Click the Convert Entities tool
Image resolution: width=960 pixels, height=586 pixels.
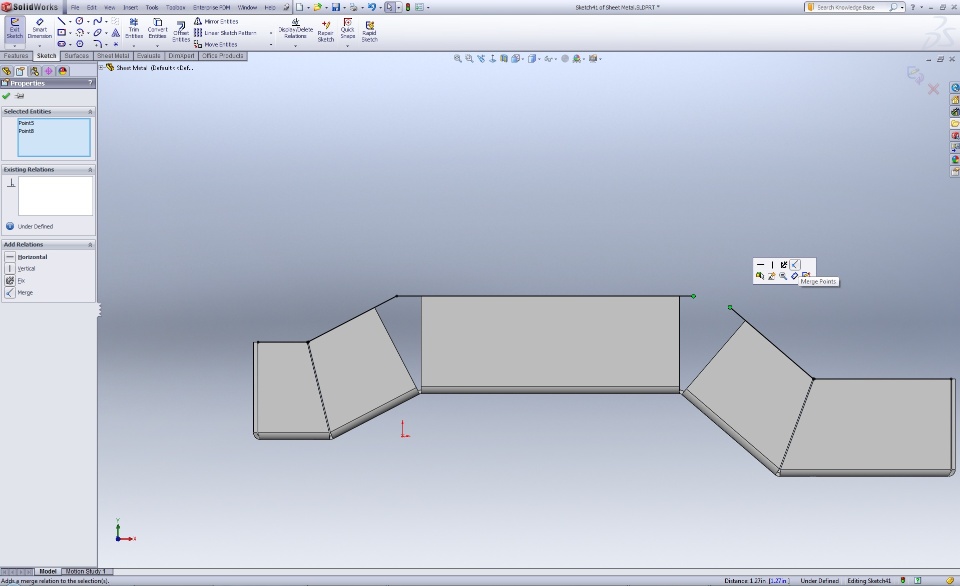[157, 28]
